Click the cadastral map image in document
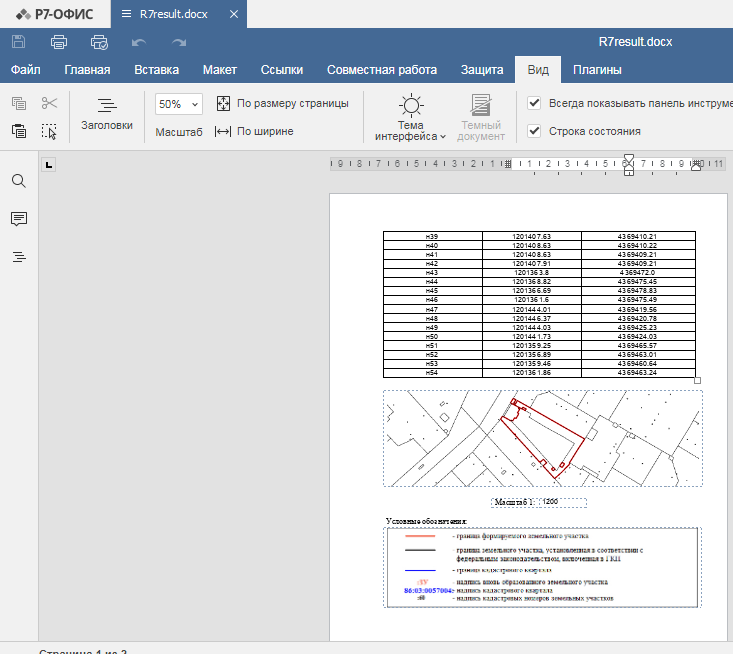The image size is (733, 654). pyautogui.click(x=542, y=437)
